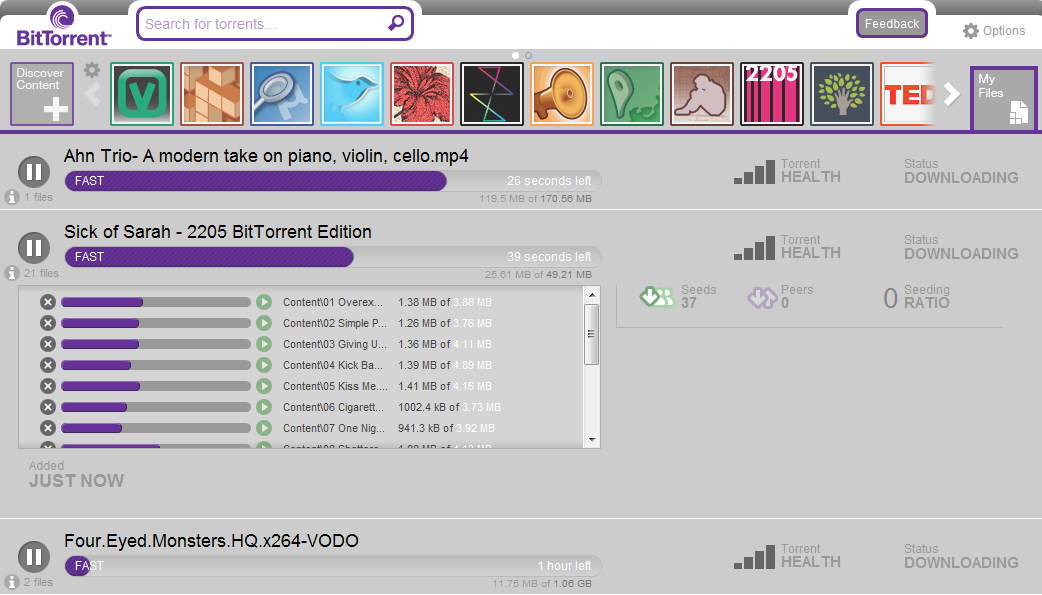Play Content\04 Kick Ba file
The image size is (1042, 595).
(264, 365)
